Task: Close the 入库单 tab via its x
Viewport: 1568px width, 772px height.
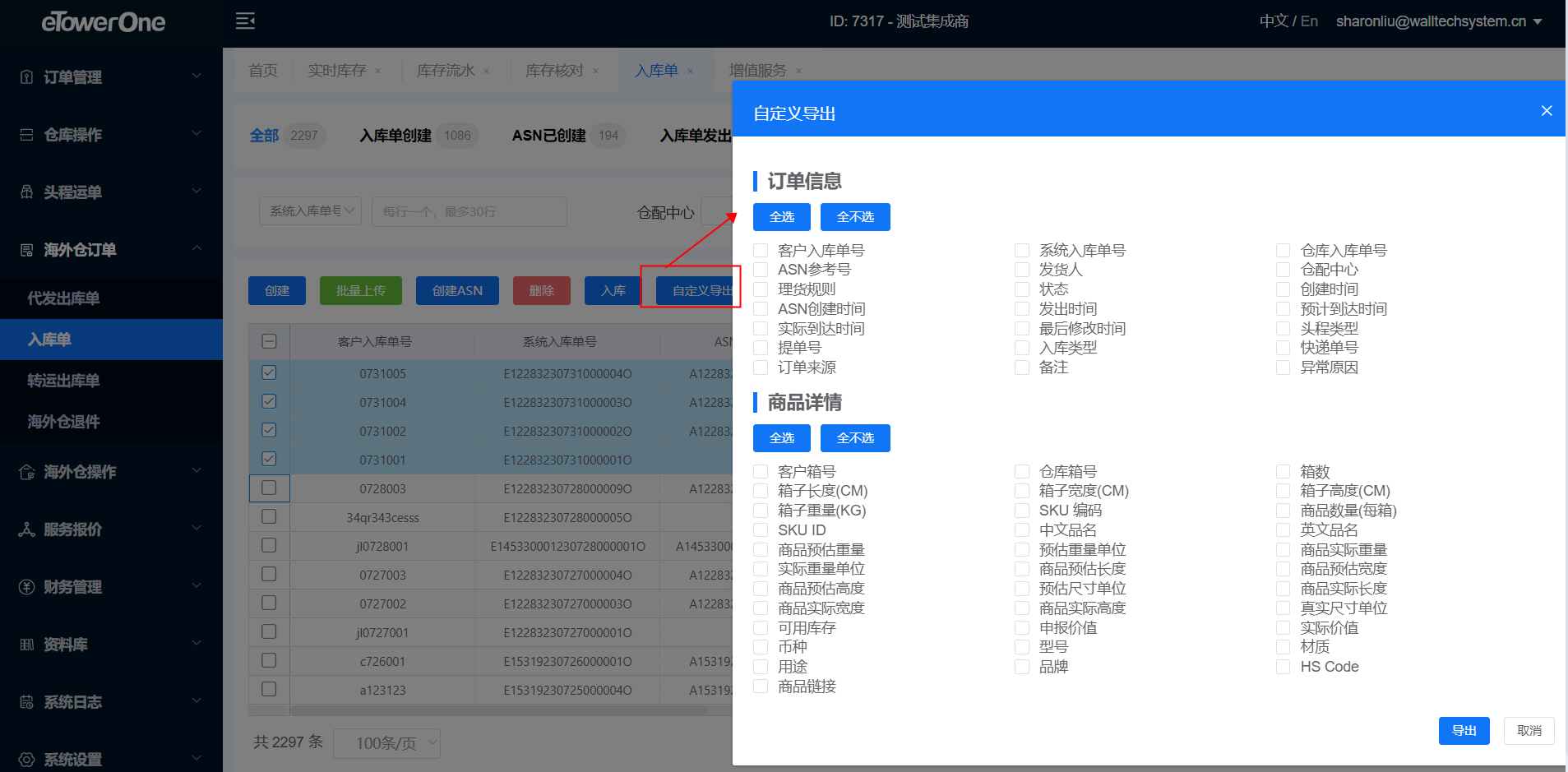Action: pyautogui.click(x=691, y=72)
